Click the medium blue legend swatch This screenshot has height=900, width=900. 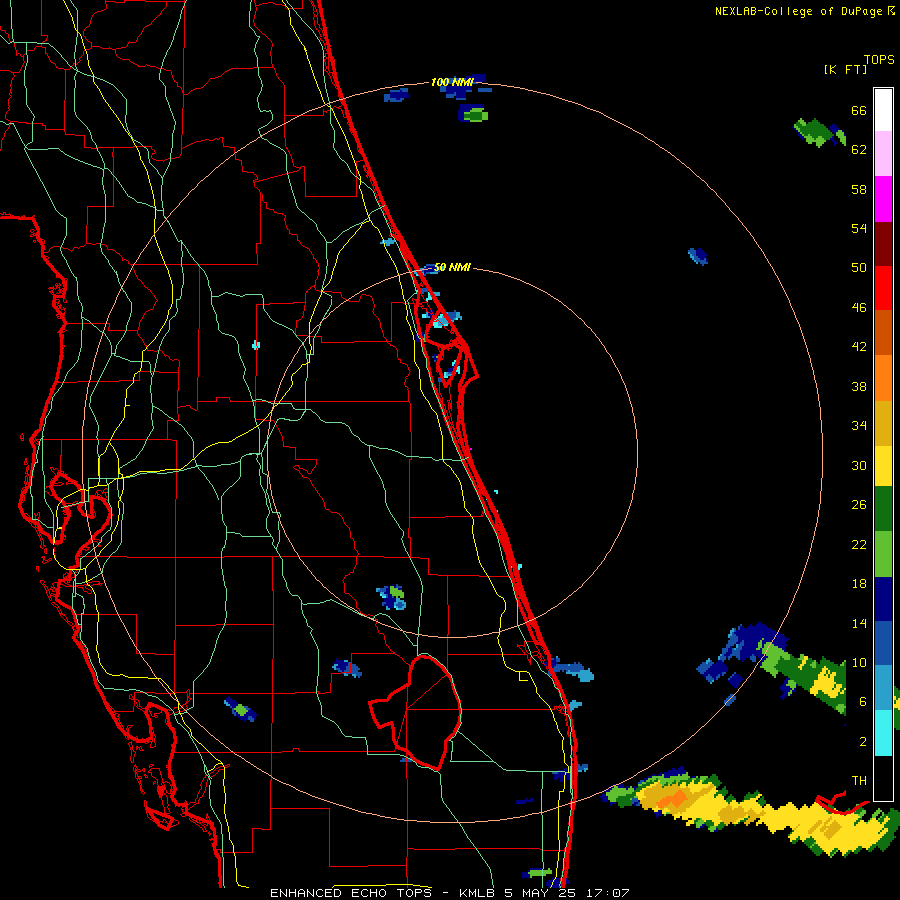click(883, 644)
